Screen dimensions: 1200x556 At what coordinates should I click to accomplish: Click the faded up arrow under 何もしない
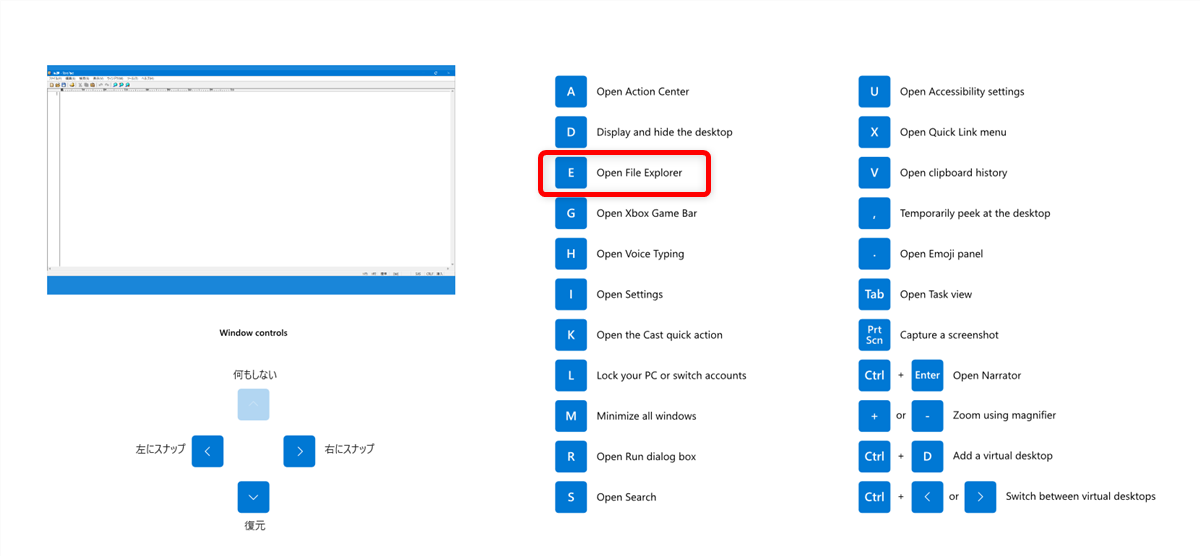pos(253,404)
